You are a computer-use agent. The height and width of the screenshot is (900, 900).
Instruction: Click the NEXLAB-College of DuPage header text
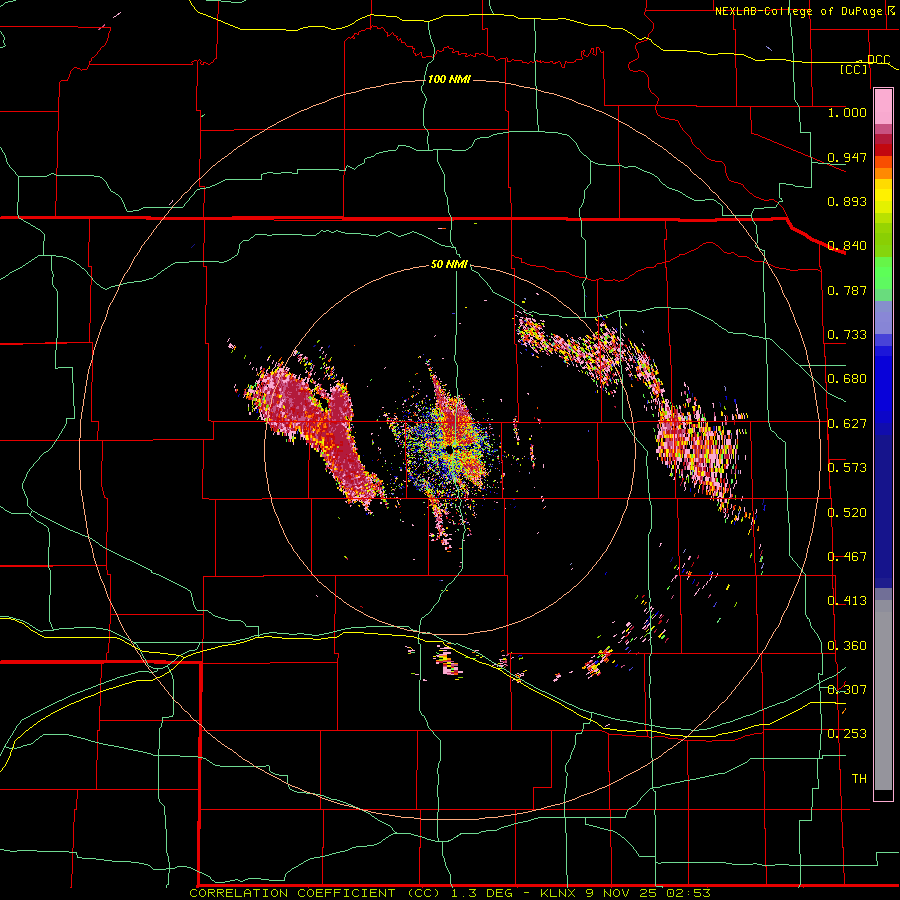pos(798,11)
